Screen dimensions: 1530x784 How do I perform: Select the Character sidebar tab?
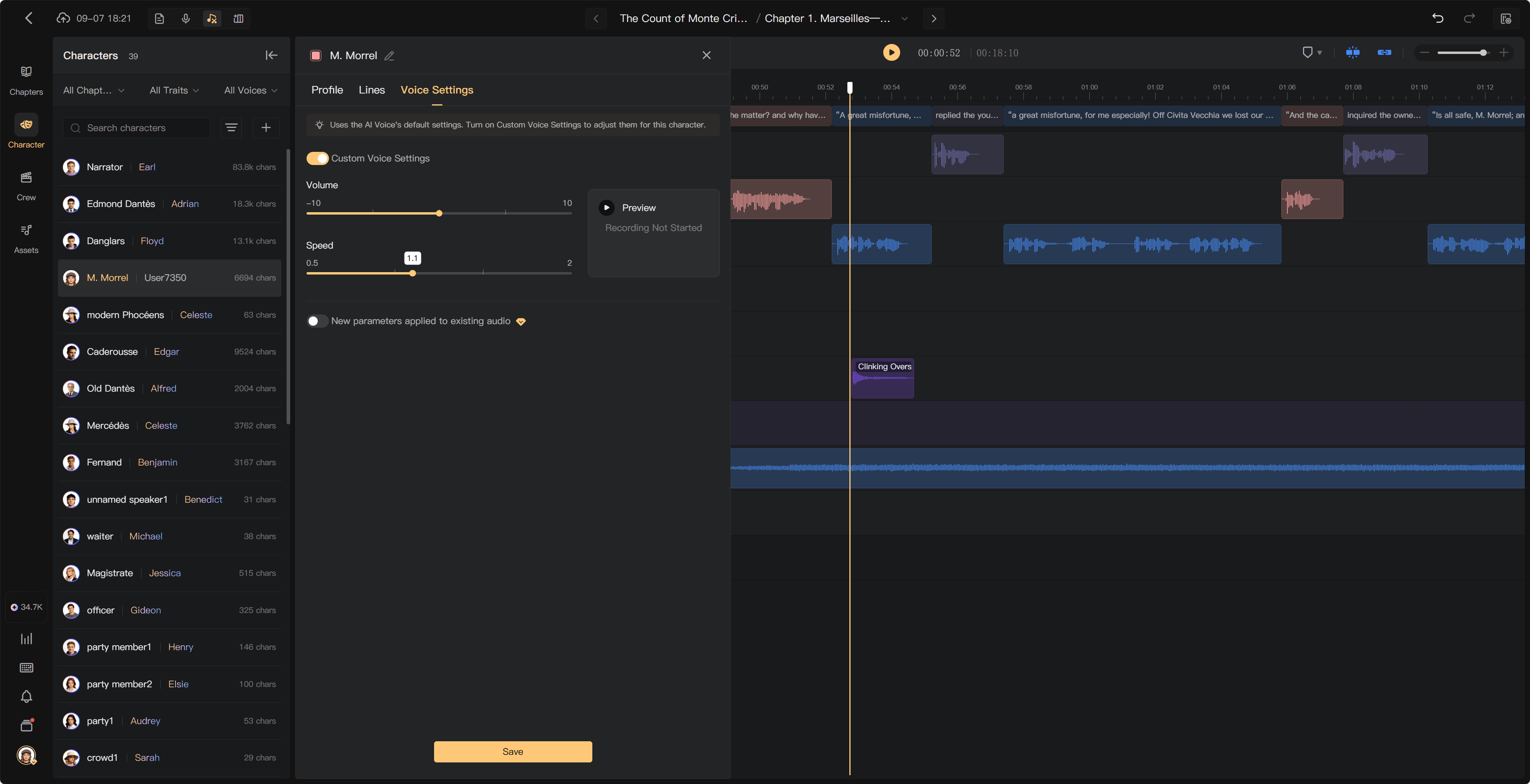[26, 132]
